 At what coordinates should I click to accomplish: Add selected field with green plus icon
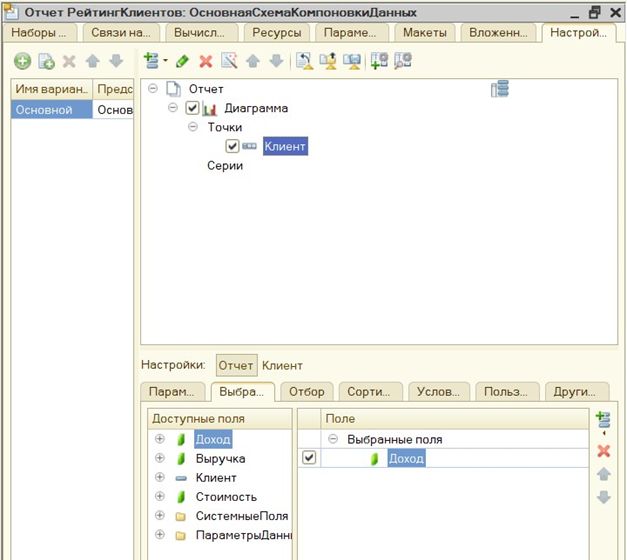[603, 420]
